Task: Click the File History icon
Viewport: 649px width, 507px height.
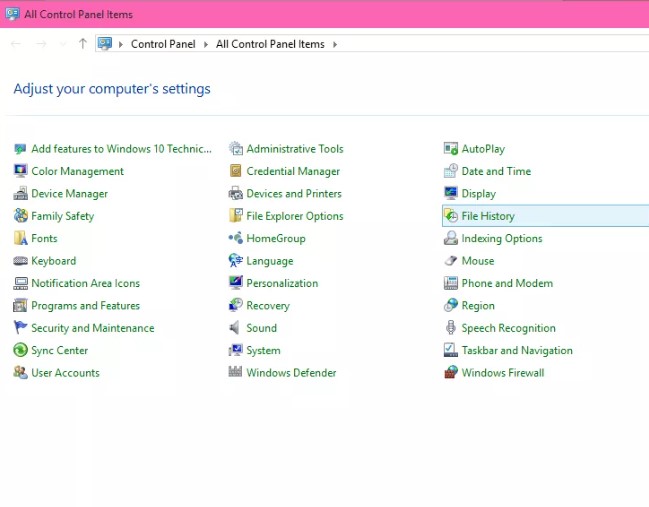Action: pyautogui.click(x=450, y=216)
